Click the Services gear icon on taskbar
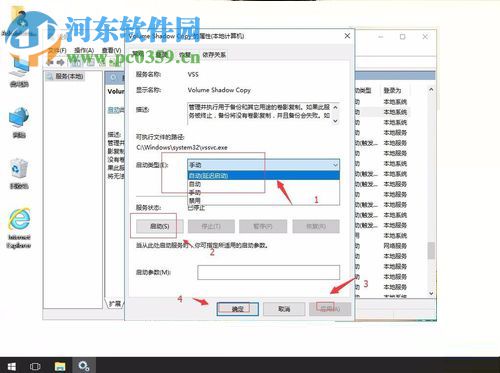Image resolution: width=500 pixels, height=373 pixels. (x=84, y=366)
